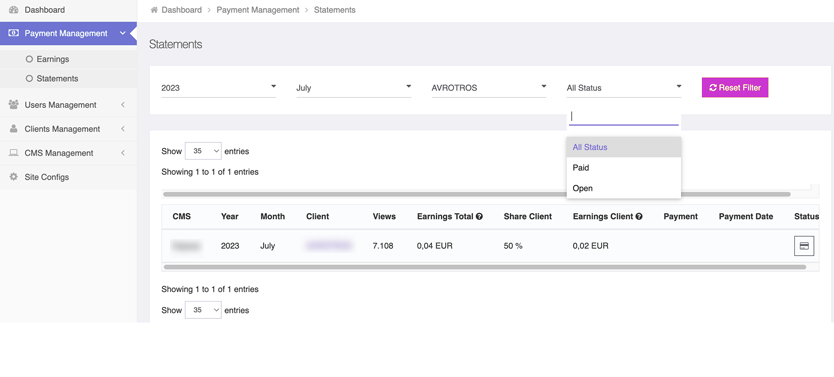
Task: Click the Reset Filter button
Action: (x=735, y=88)
